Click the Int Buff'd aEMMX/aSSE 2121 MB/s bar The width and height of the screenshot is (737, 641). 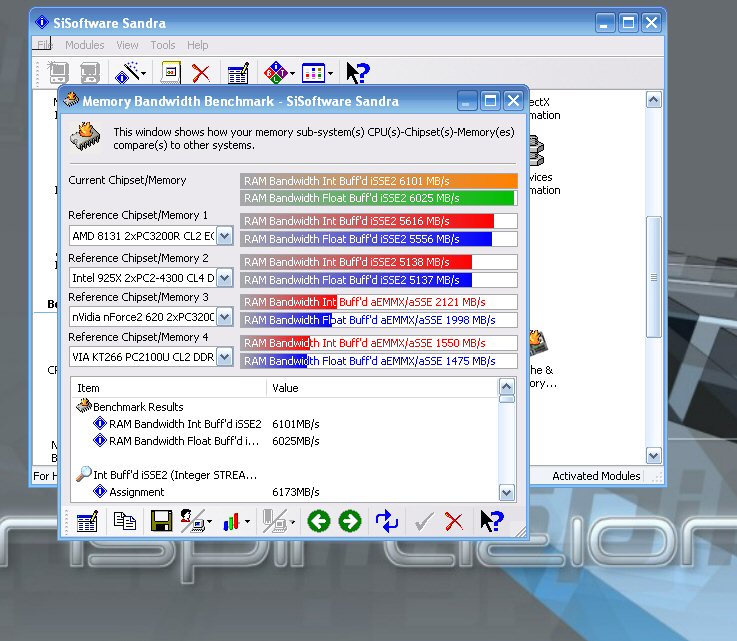[379, 302]
